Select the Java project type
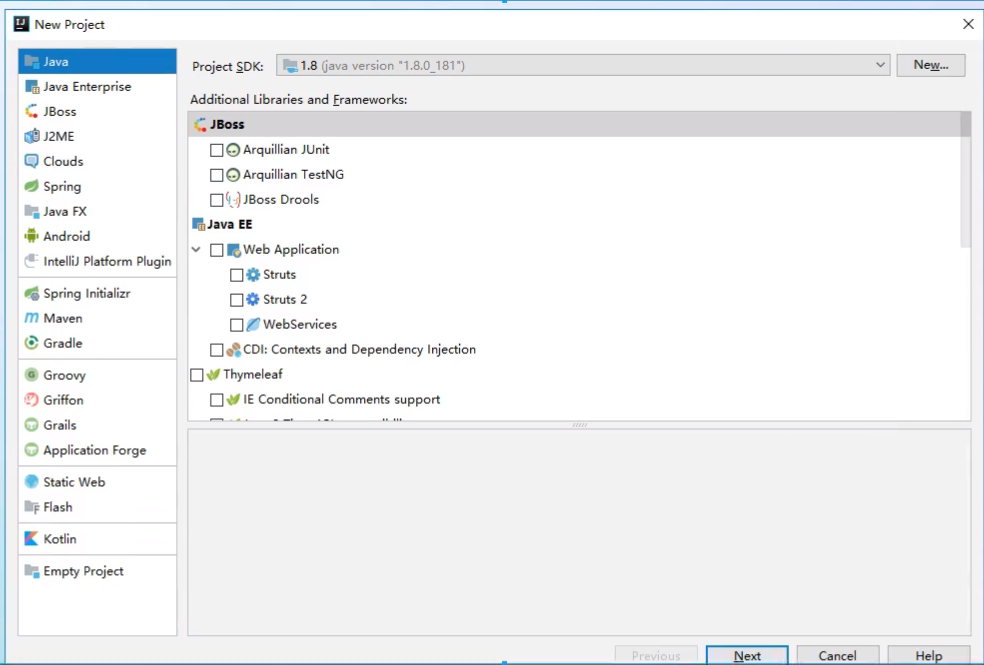The height and width of the screenshot is (665, 984). pyautogui.click(x=97, y=61)
